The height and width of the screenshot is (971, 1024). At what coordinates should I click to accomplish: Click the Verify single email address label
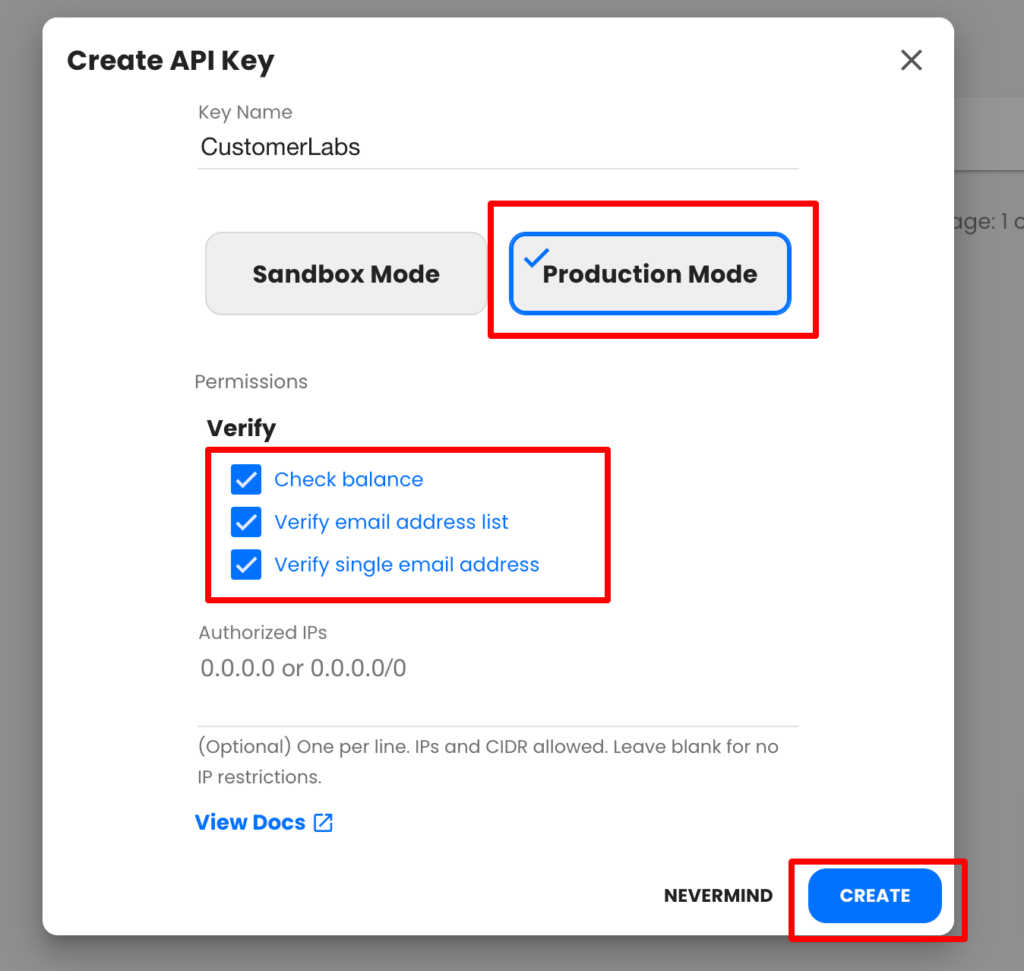[407, 565]
